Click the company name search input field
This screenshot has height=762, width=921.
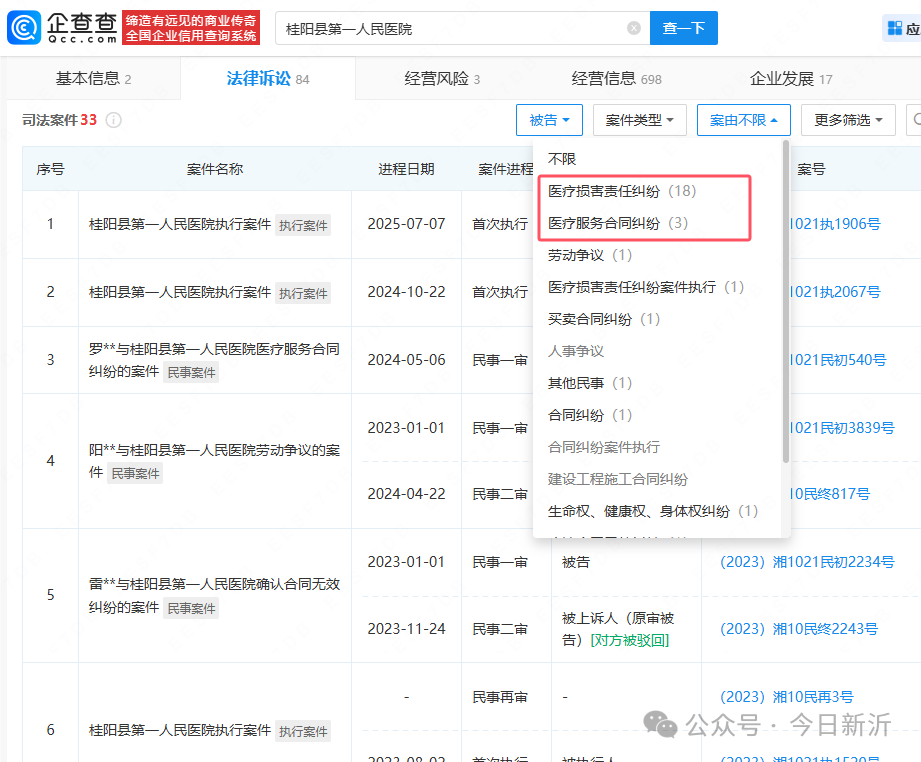click(x=452, y=28)
